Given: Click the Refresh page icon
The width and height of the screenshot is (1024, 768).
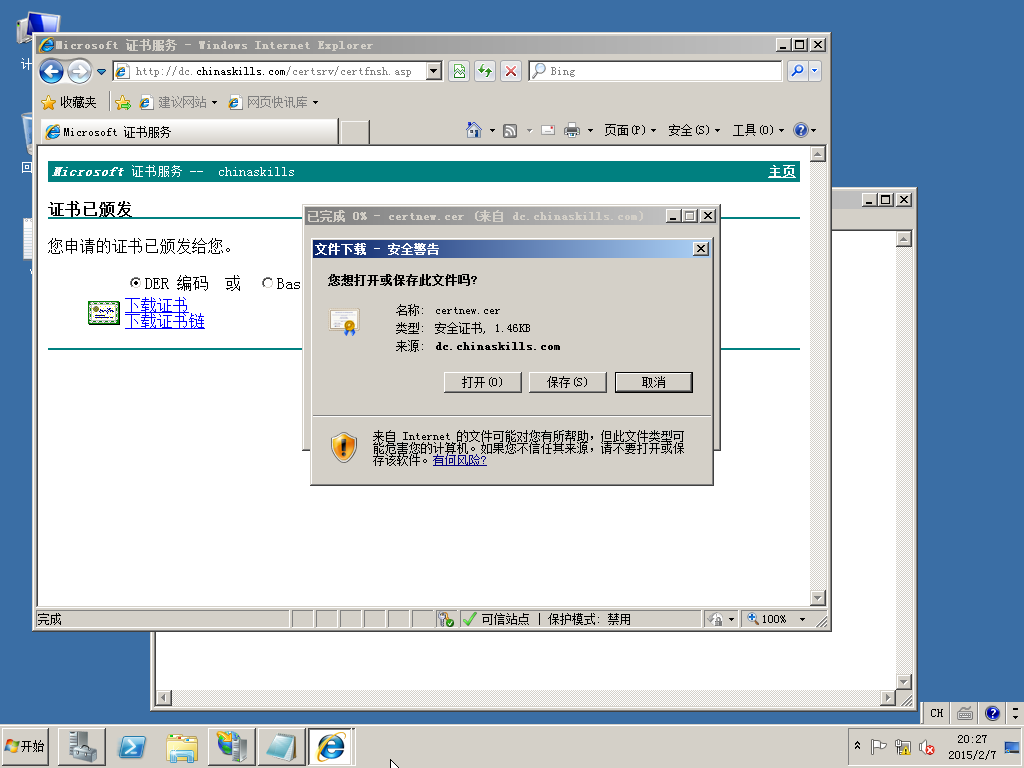Looking at the screenshot, I should tap(485, 71).
